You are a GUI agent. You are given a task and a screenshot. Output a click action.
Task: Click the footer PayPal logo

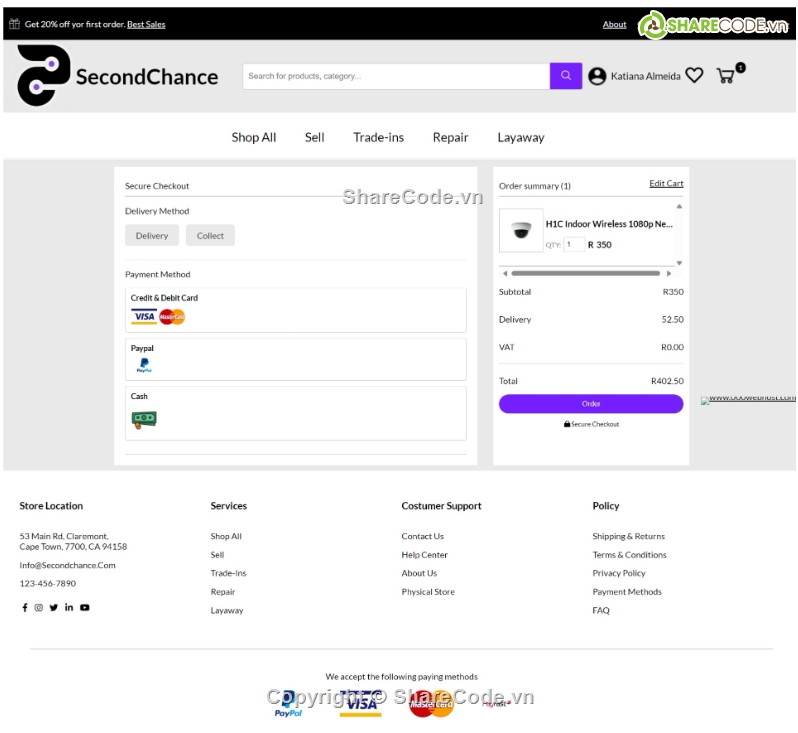pyautogui.click(x=288, y=704)
